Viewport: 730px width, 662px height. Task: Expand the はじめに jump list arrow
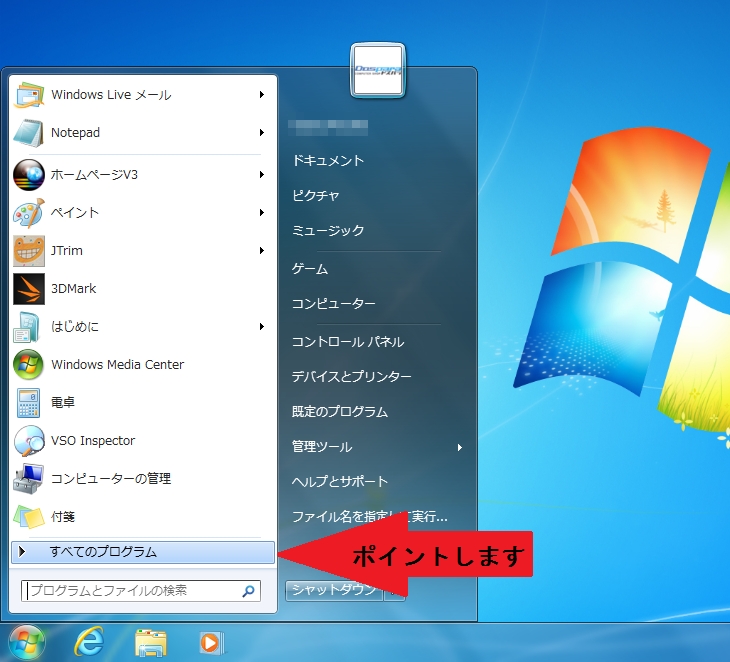point(262,327)
